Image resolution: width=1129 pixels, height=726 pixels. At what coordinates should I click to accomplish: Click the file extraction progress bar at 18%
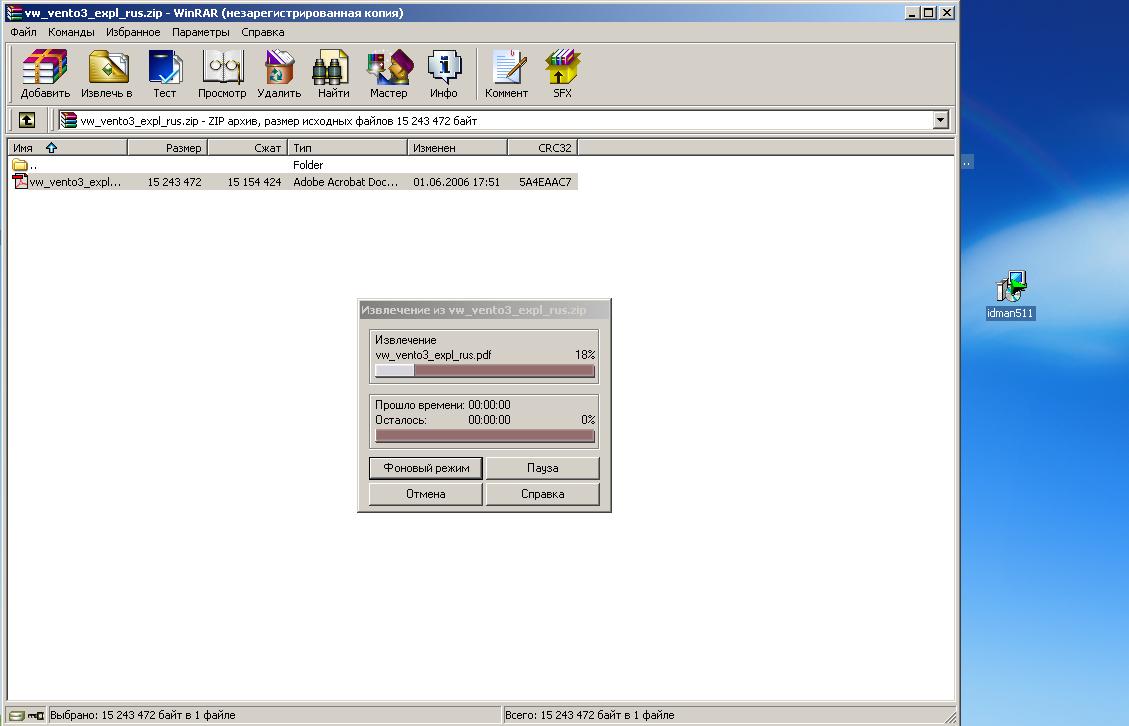(x=485, y=370)
